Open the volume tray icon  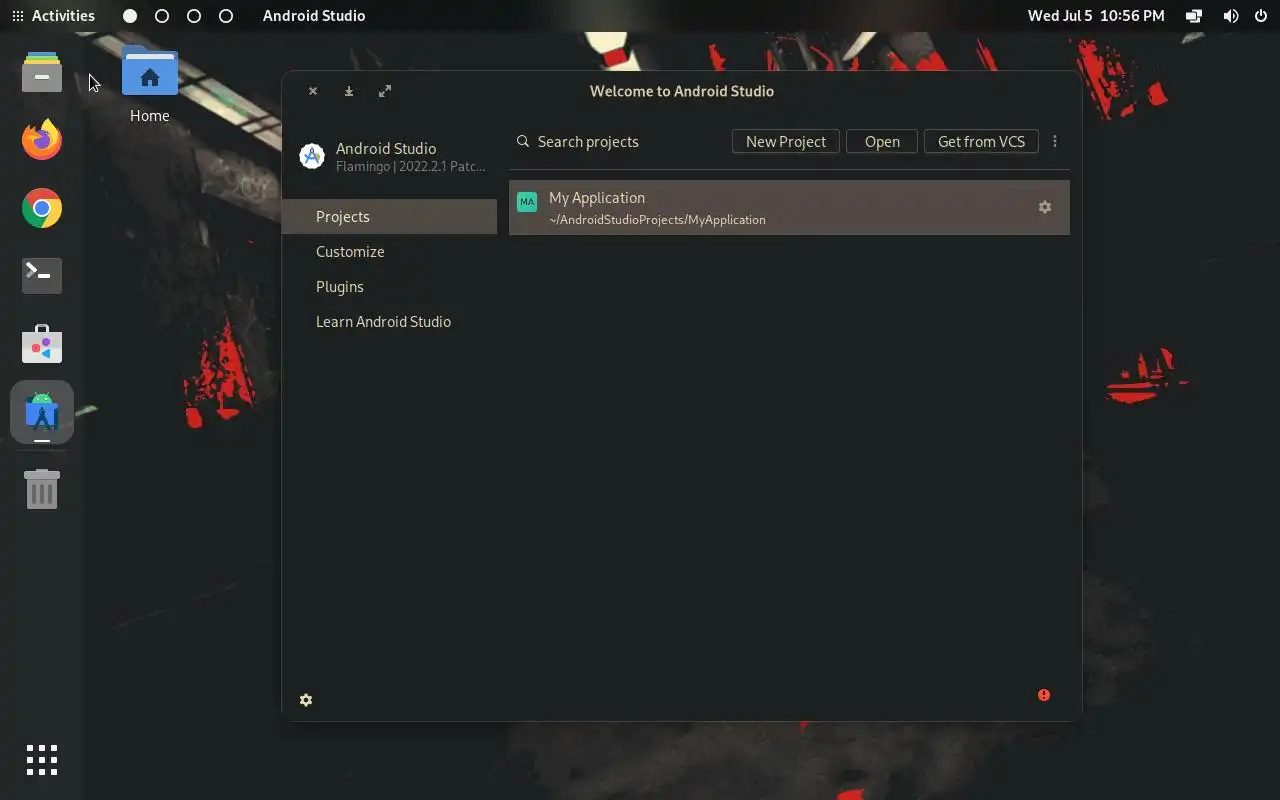[1231, 16]
